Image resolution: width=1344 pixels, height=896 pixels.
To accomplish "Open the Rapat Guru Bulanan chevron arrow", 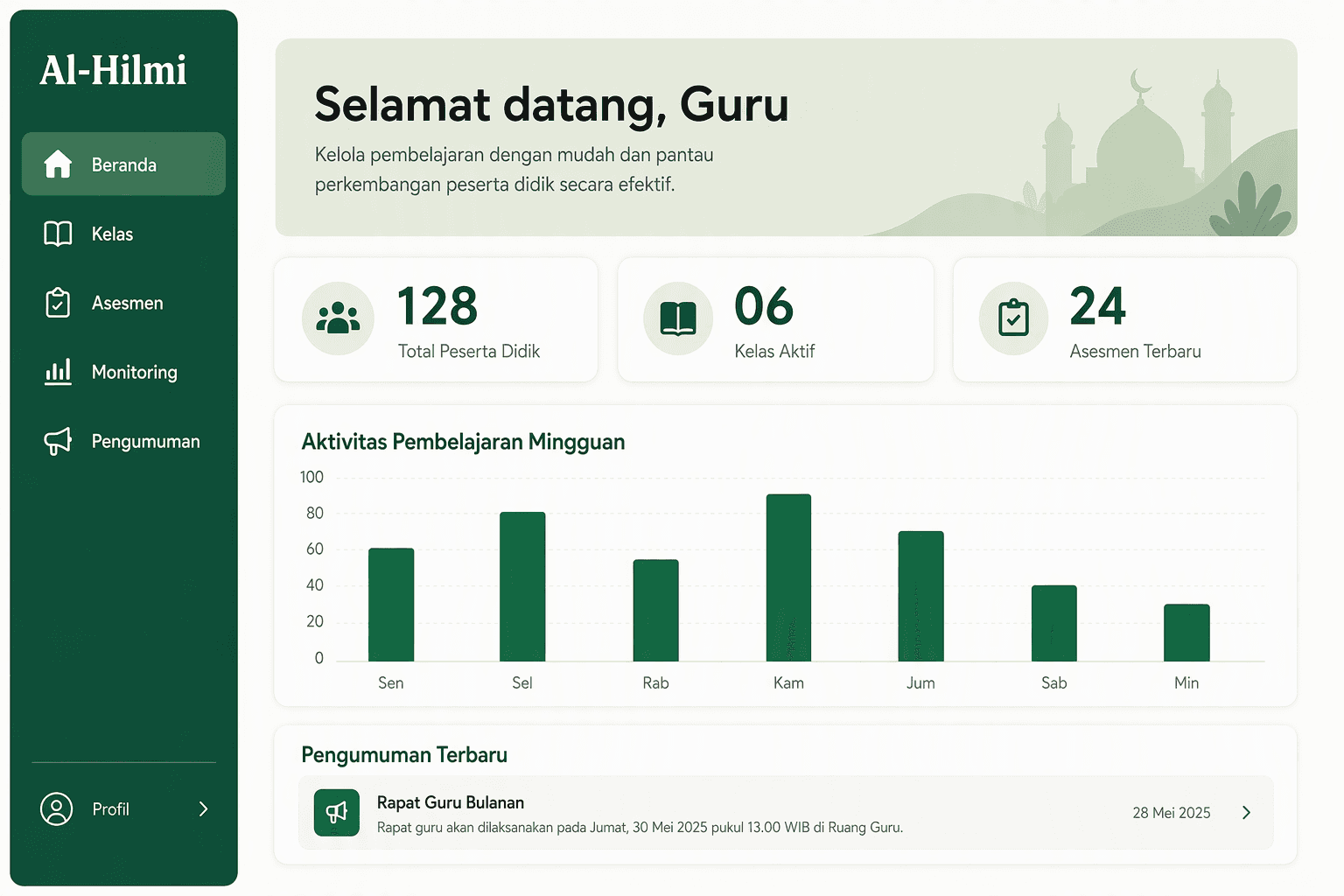I will tap(1246, 813).
